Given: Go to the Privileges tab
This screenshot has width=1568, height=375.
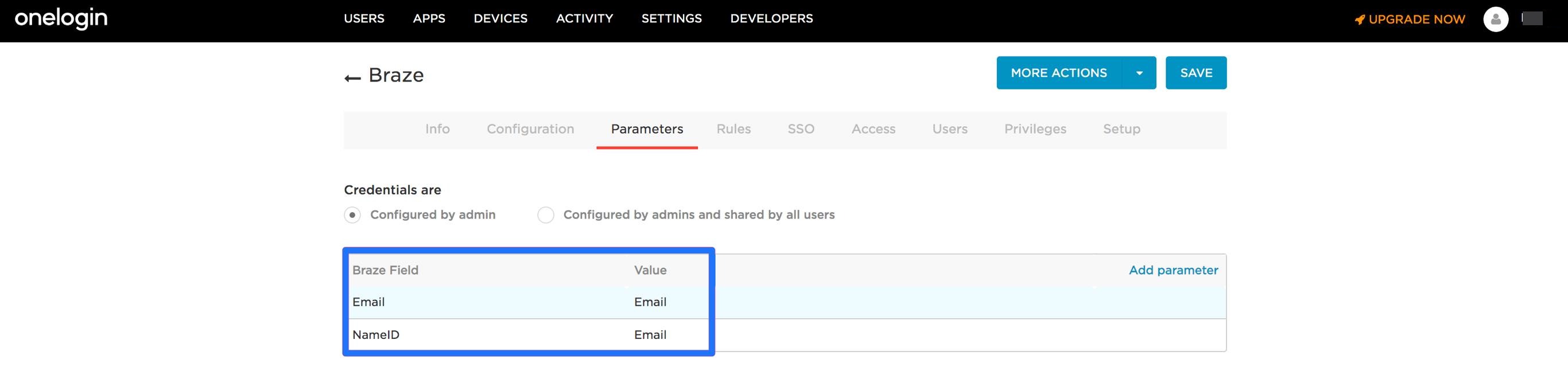Looking at the screenshot, I should click(1035, 129).
